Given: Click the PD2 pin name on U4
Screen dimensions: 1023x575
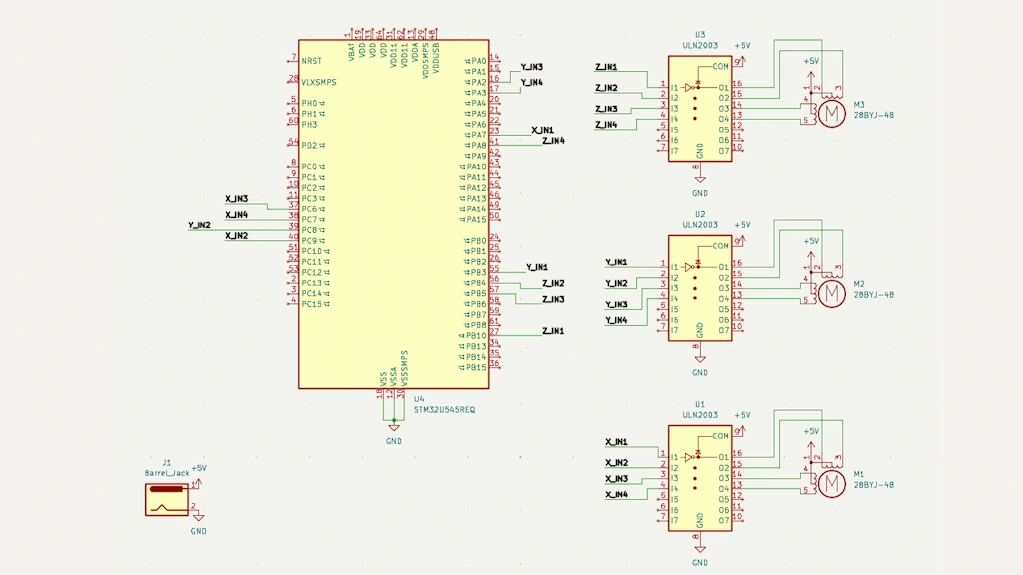Looking at the screenshot, I should [309, 146].
